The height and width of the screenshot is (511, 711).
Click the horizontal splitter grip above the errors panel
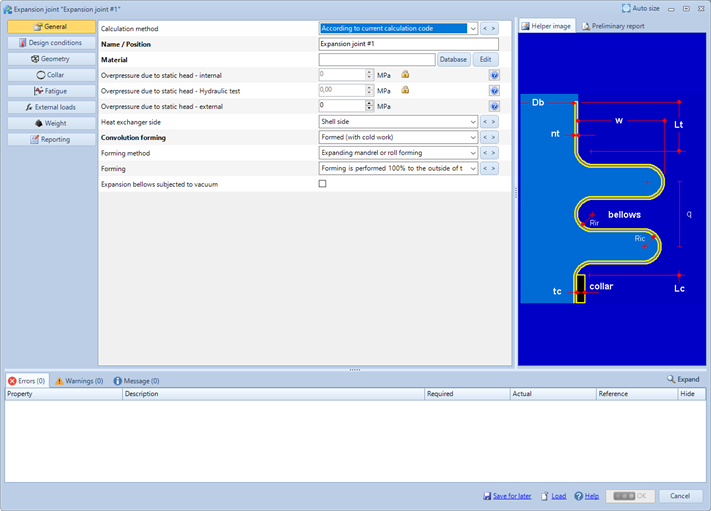tap(355, 370)
